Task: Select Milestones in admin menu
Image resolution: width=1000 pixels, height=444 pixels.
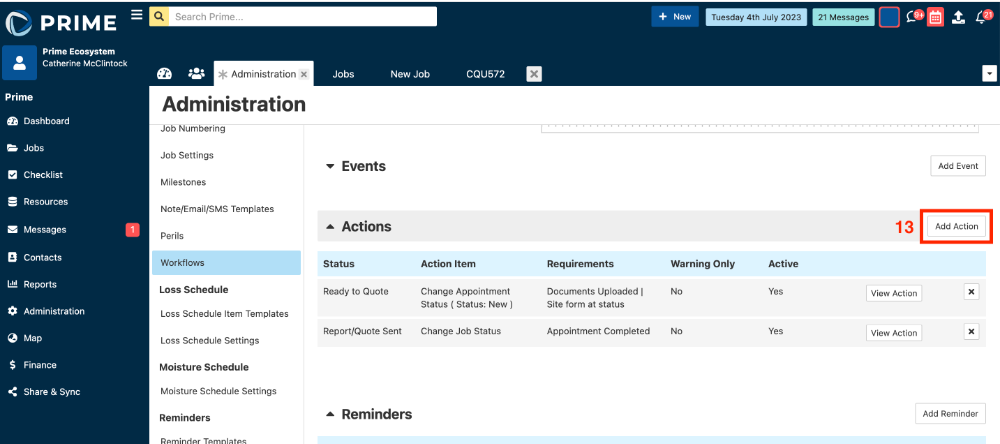Action: [183, 182]
